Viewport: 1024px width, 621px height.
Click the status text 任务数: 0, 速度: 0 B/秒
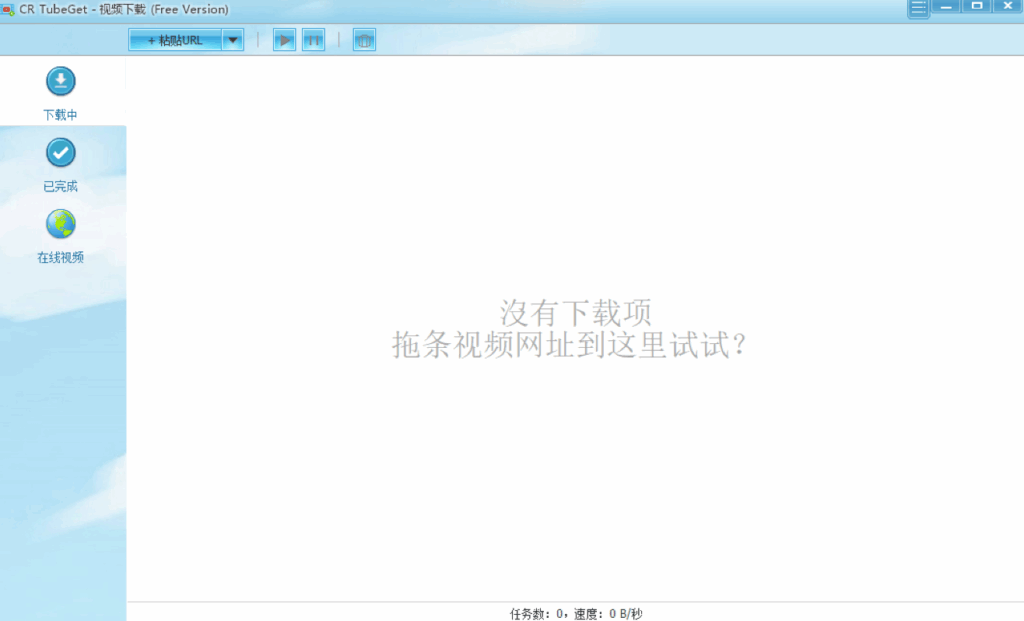(x=576, y=614)
